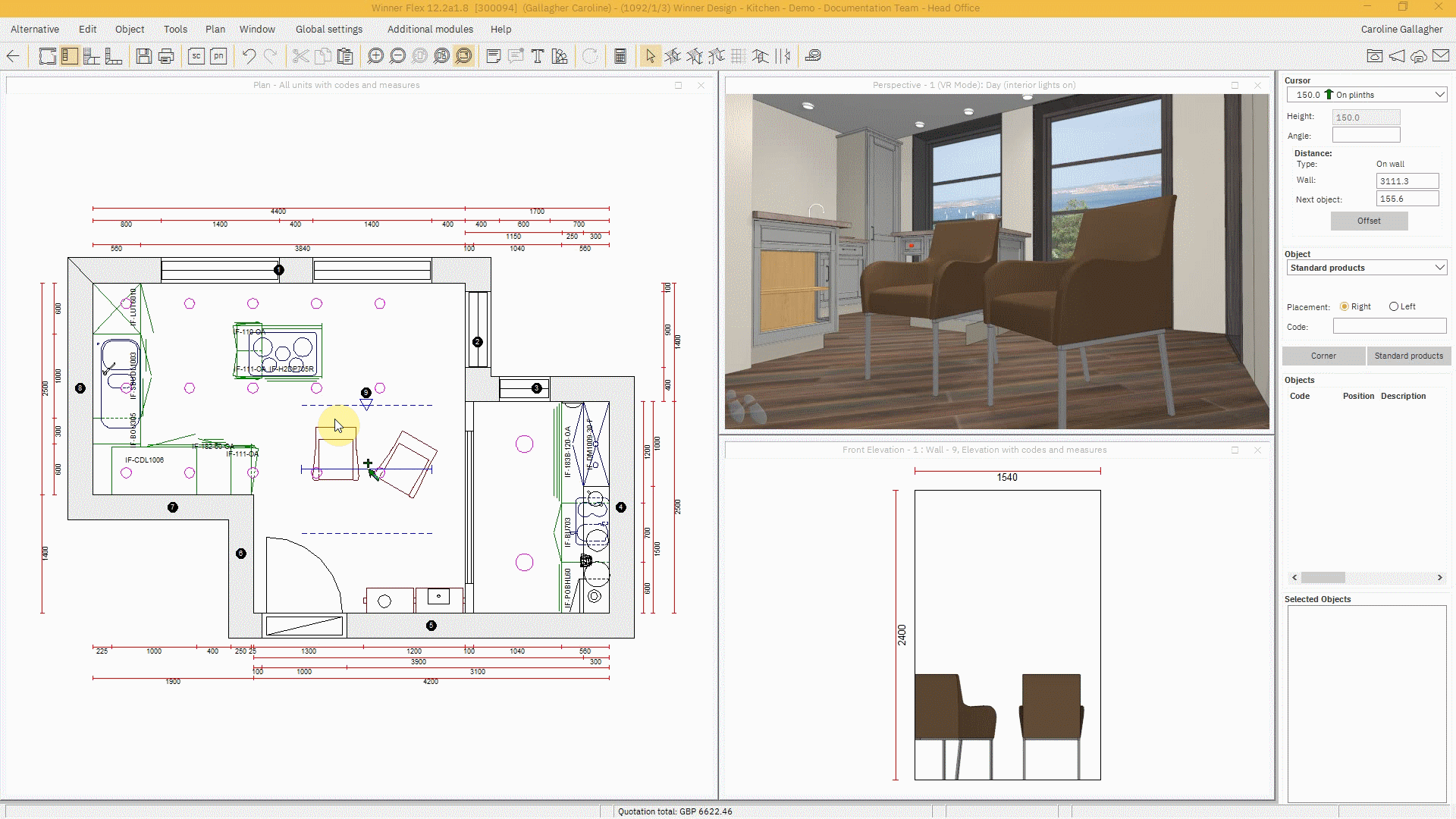Click the Global settings menu item
The width and height of the screenshot is (1456, 819).
click(329, 29)
